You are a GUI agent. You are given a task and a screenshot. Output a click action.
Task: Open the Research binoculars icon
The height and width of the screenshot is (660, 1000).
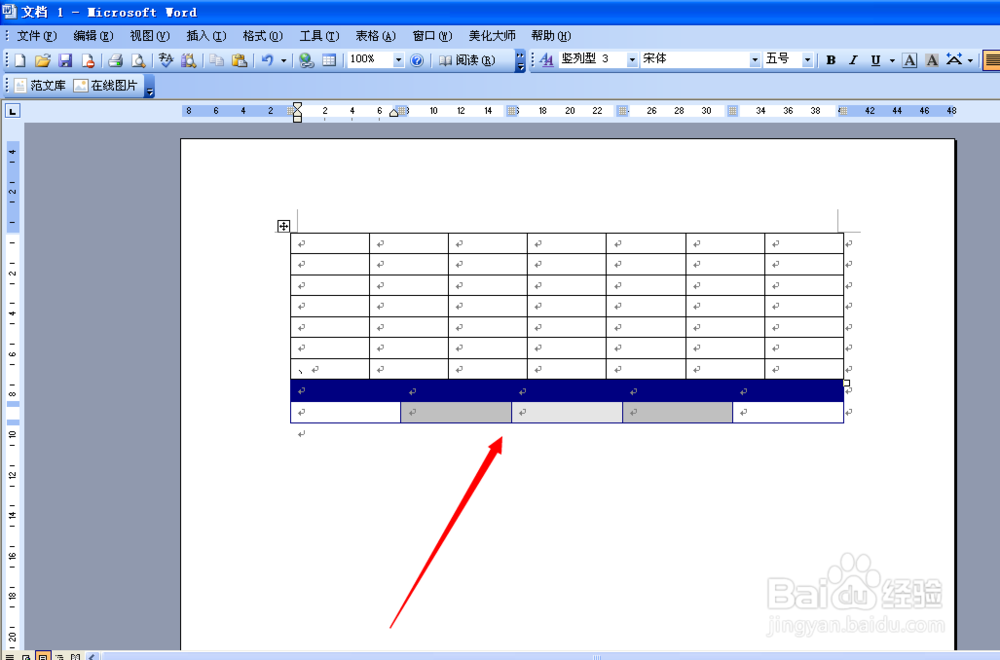tap(189, 61)
